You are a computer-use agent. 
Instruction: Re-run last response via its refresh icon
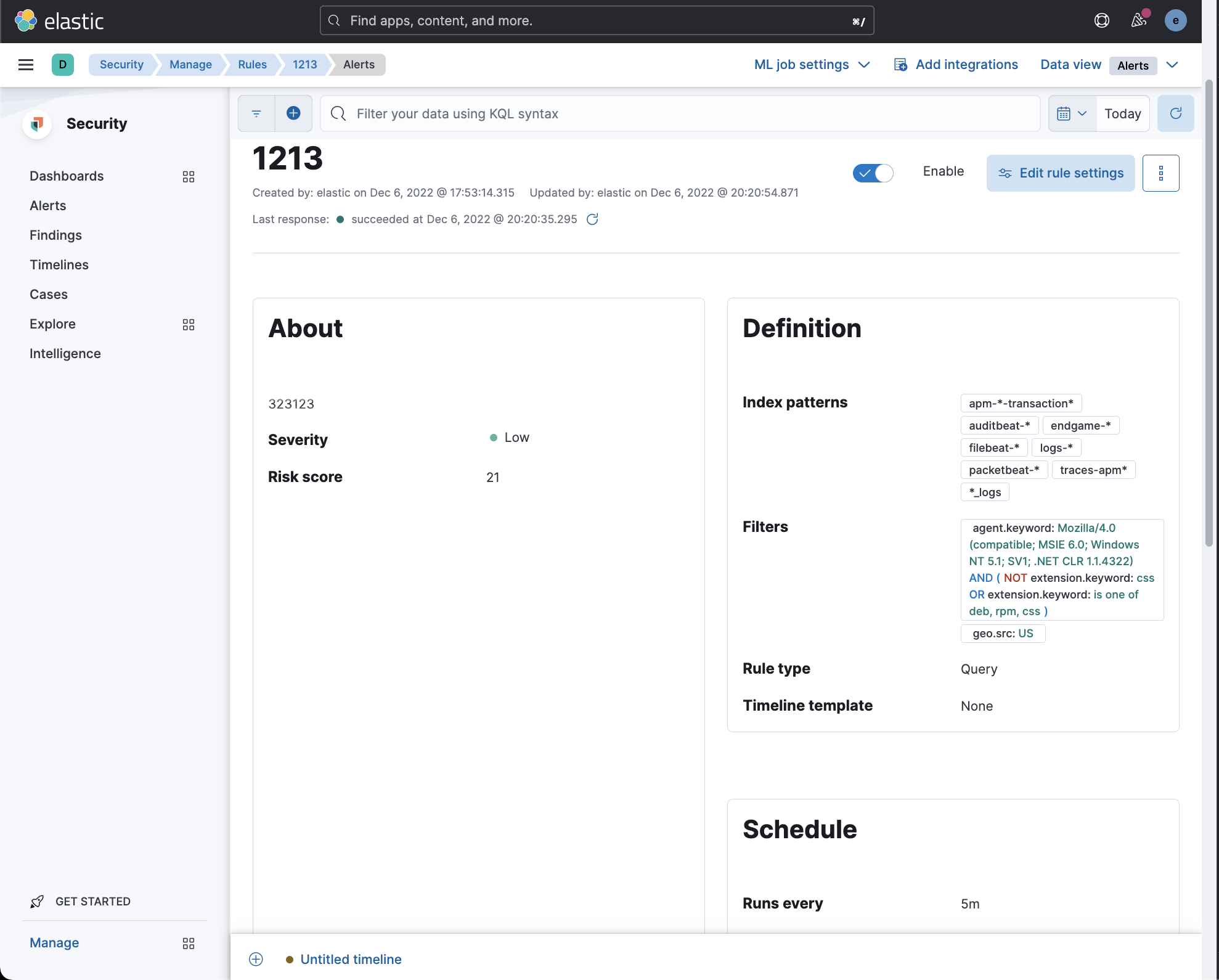click(592, 219)
